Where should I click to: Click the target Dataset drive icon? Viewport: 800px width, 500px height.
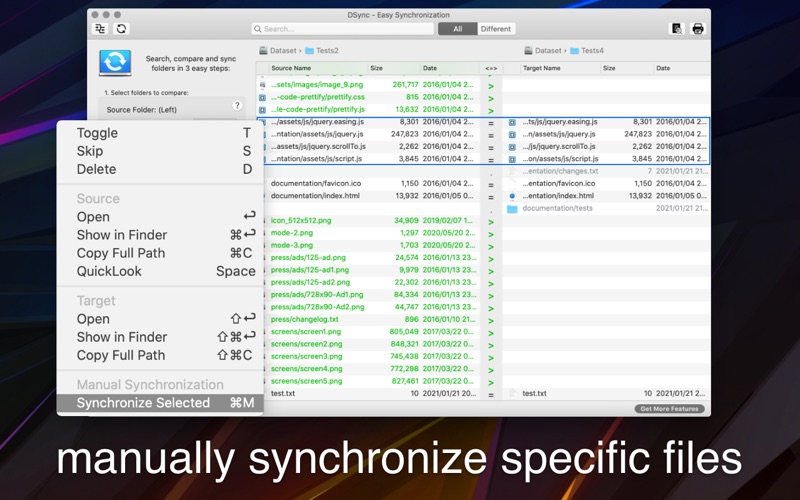pyautogui.click(x=529, y=51)
